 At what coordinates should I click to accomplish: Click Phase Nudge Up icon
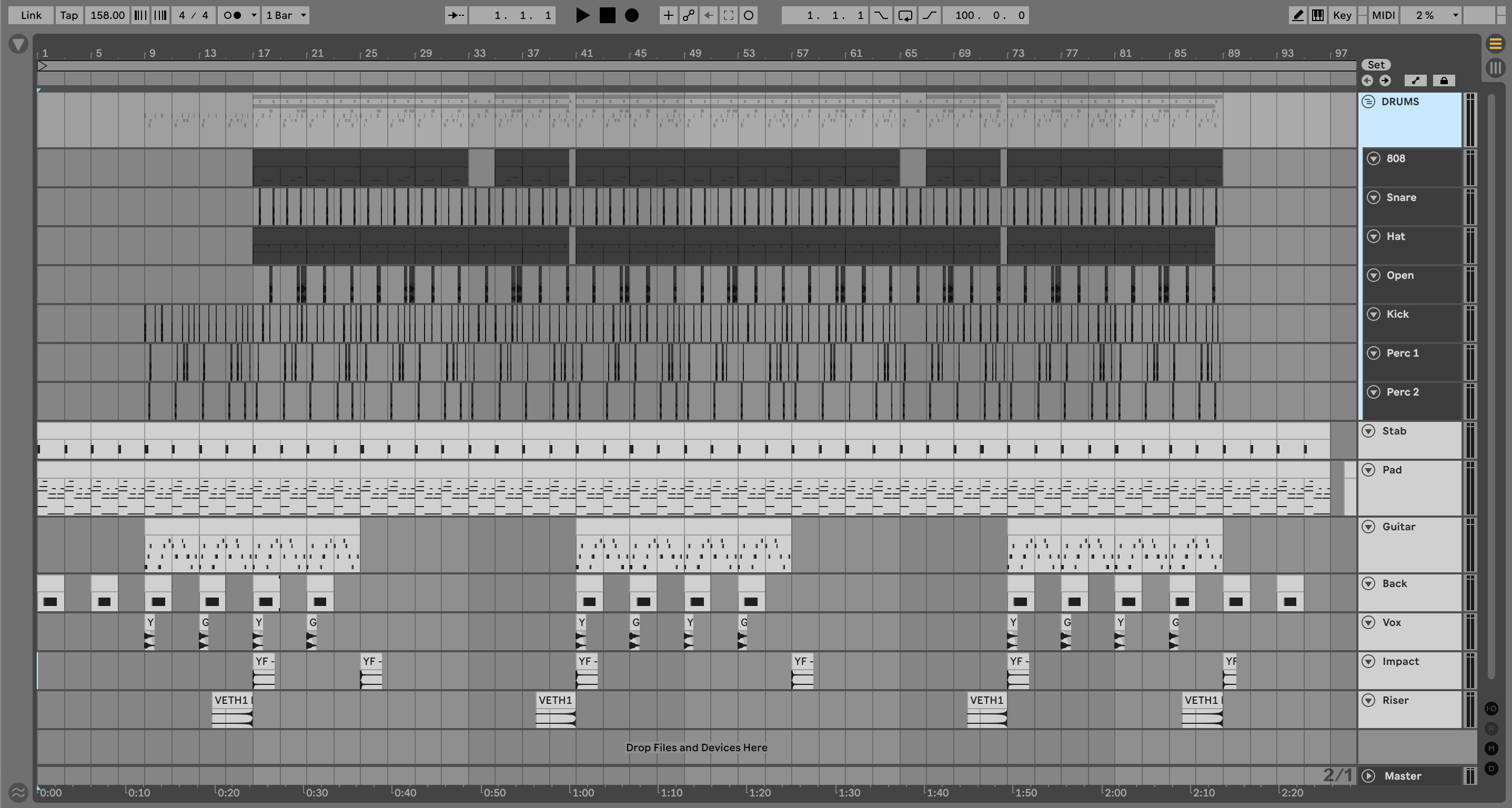(x=160, y=15)
